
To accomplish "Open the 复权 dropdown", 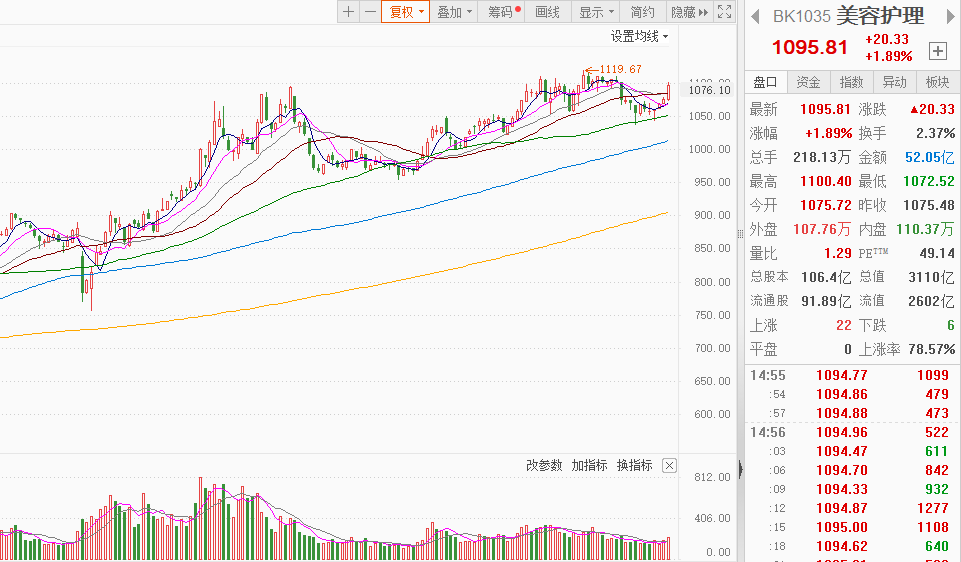I will click(x=406, y=12).
